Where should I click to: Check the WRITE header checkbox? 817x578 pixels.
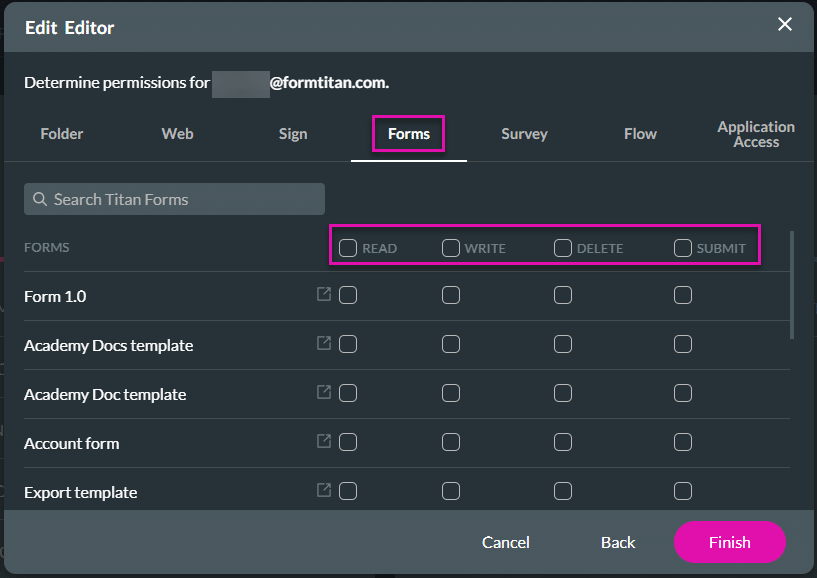(451, 248)
